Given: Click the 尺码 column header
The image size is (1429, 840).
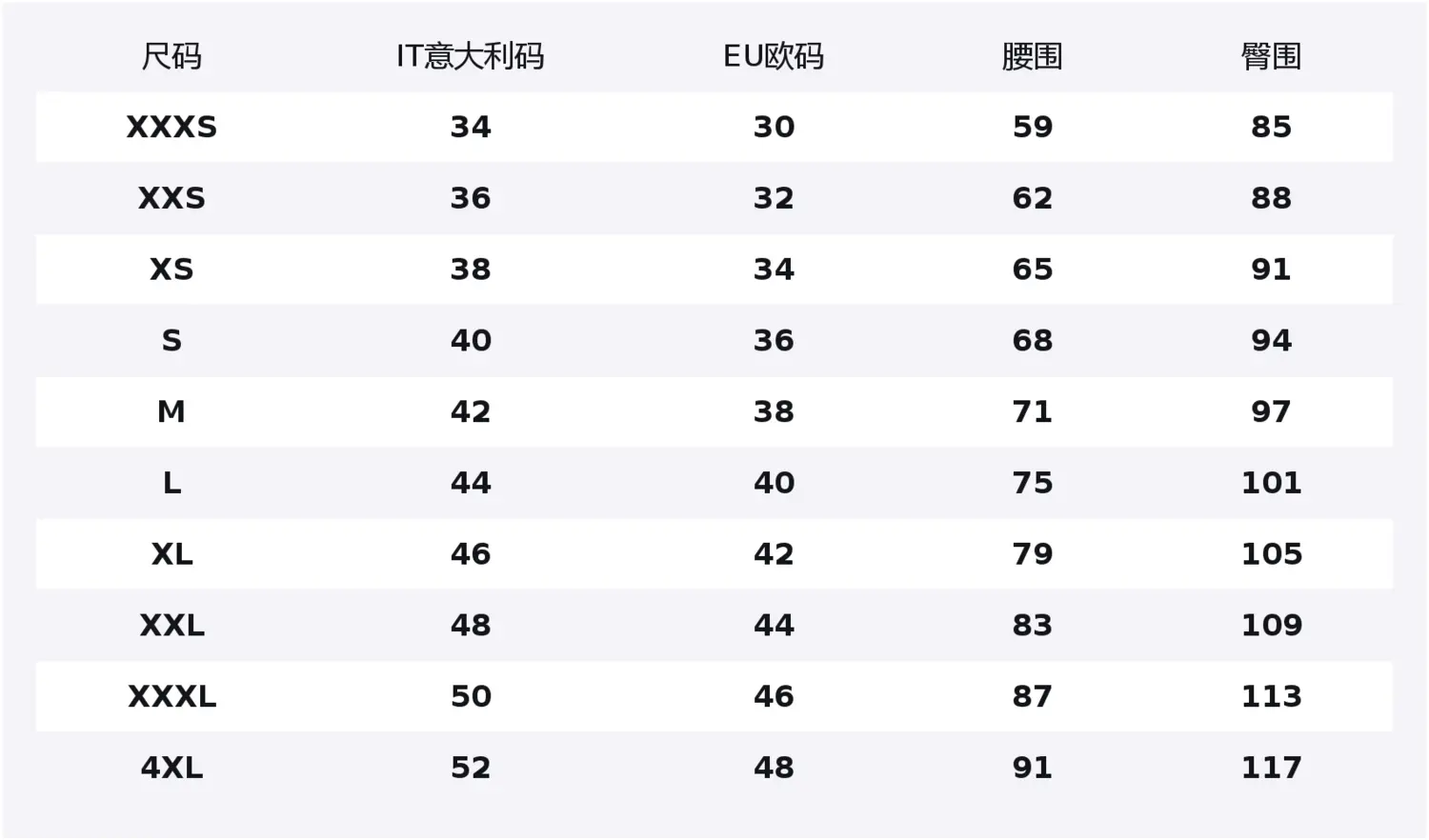Looking at the screenshot, I should click(171, 57).
